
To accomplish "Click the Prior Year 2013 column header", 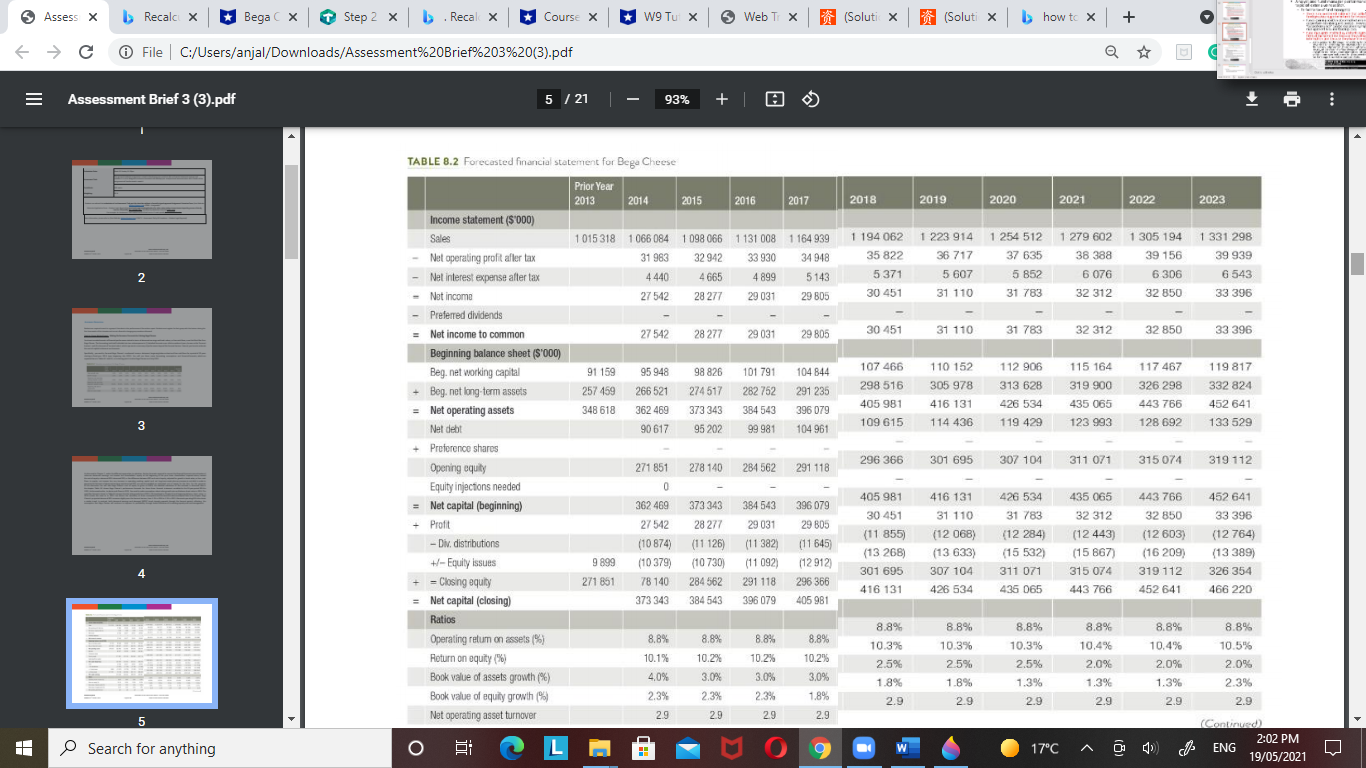I will coord(594,193).
